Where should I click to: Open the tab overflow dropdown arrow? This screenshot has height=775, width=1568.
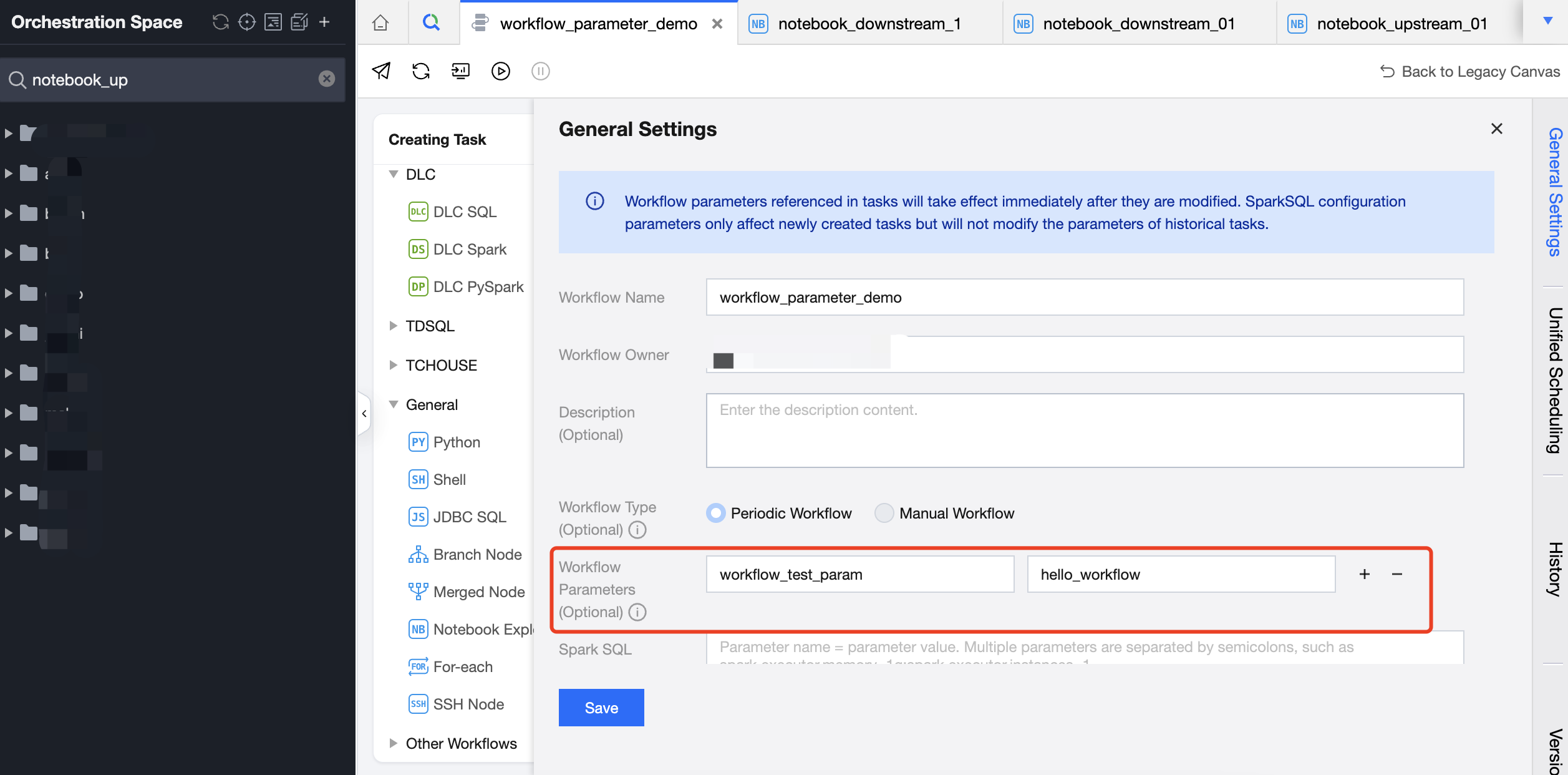(1547, 21)
